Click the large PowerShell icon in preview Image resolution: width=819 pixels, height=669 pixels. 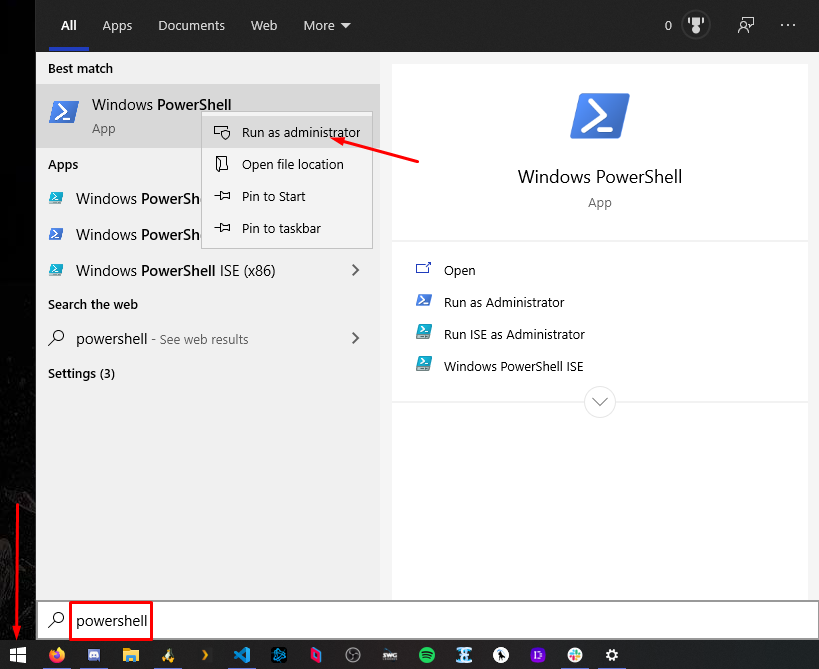600,116
